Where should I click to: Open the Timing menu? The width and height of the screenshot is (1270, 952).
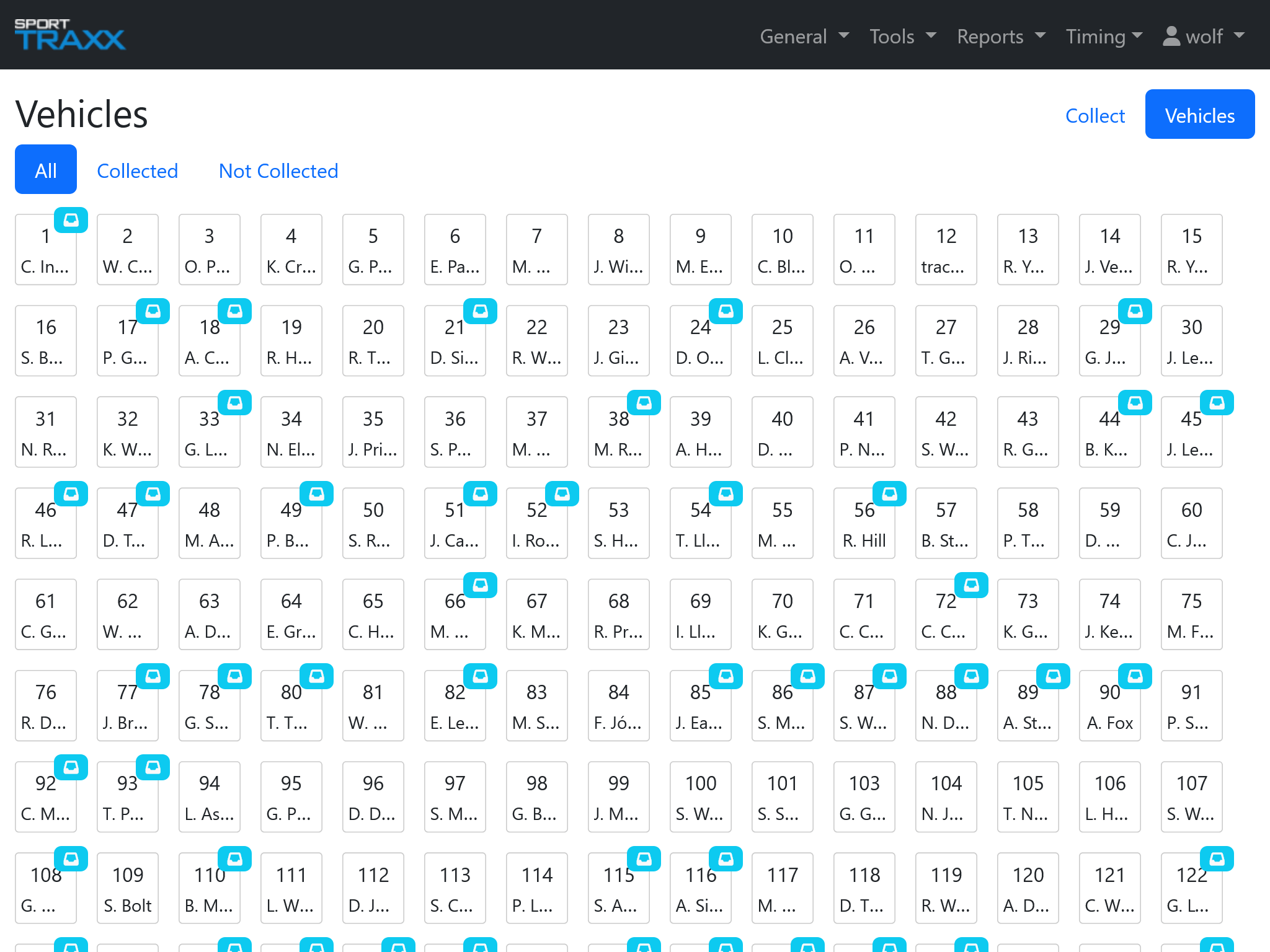click(x=1104, y=36)
